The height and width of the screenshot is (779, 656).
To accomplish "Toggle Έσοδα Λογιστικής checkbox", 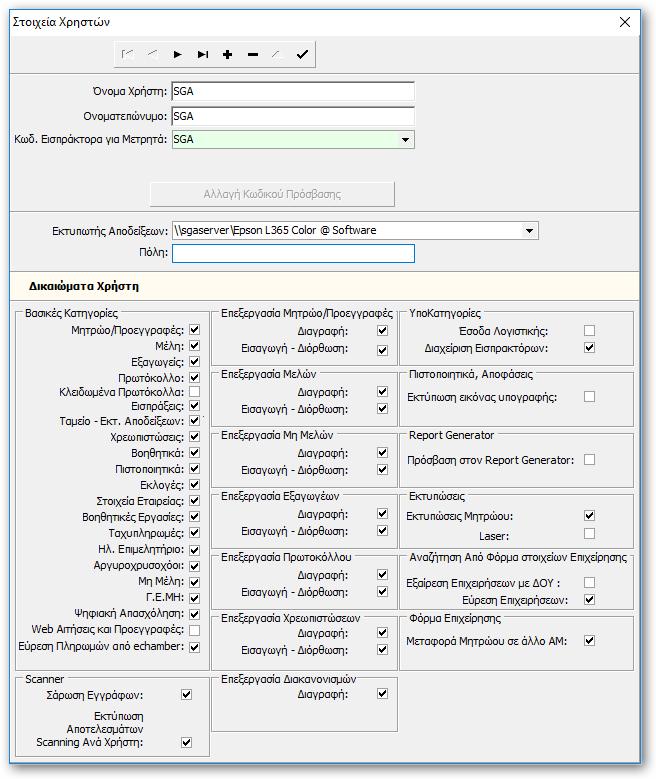I will [x=589, y=330].
